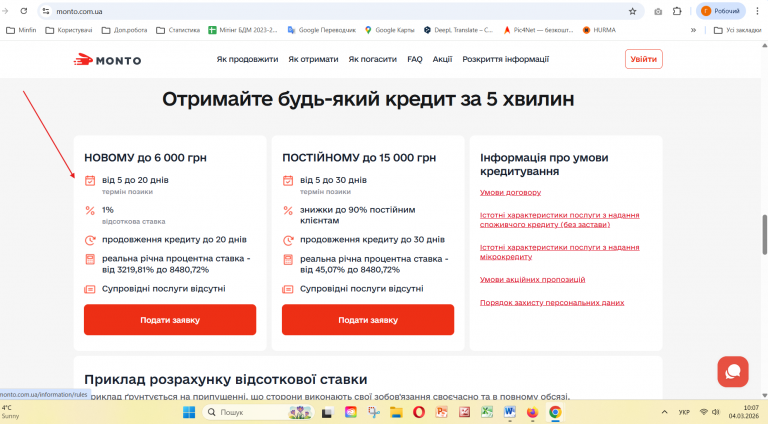The image size is (768, 424).
Task: Open the Порядок захисту персональних даних link
Action: click(552, 303)
